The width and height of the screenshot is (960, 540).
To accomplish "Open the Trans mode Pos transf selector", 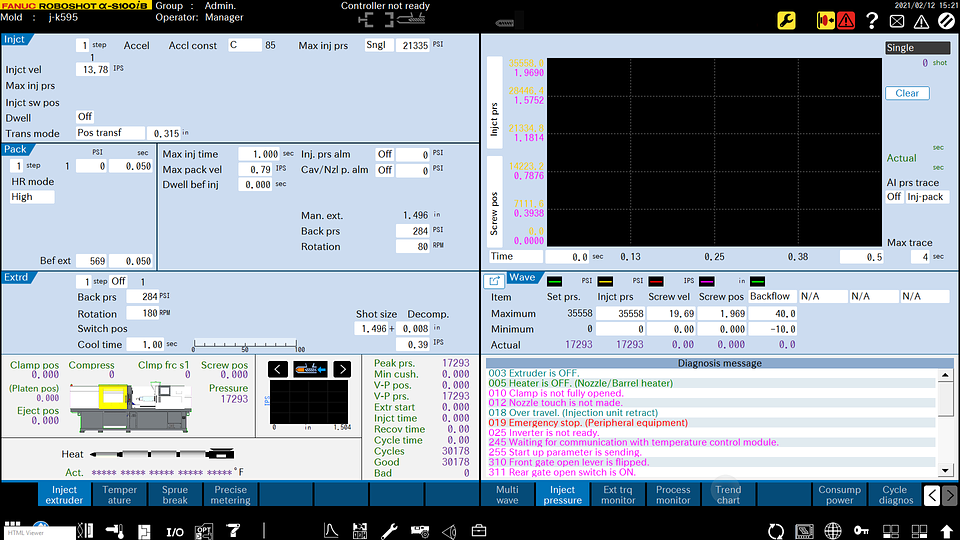I will [x=110, y=133].
